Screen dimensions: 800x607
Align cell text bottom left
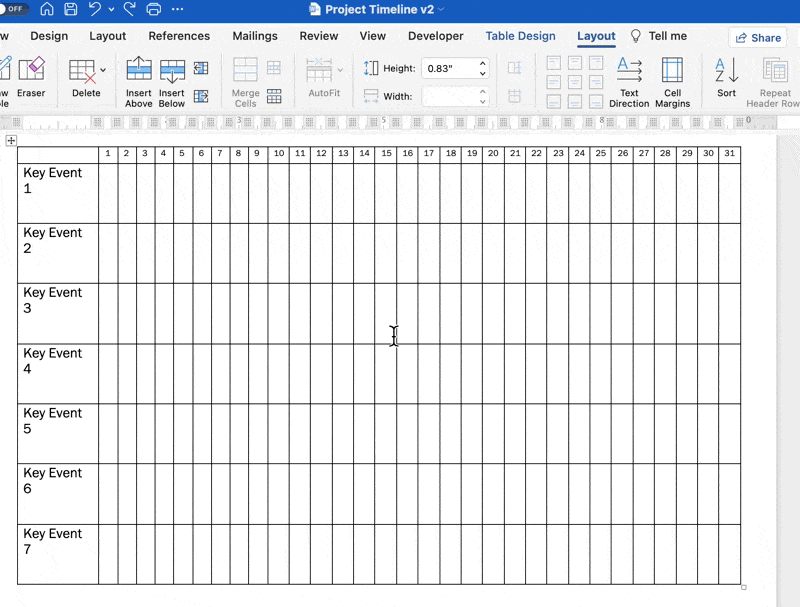click(554, 102)
